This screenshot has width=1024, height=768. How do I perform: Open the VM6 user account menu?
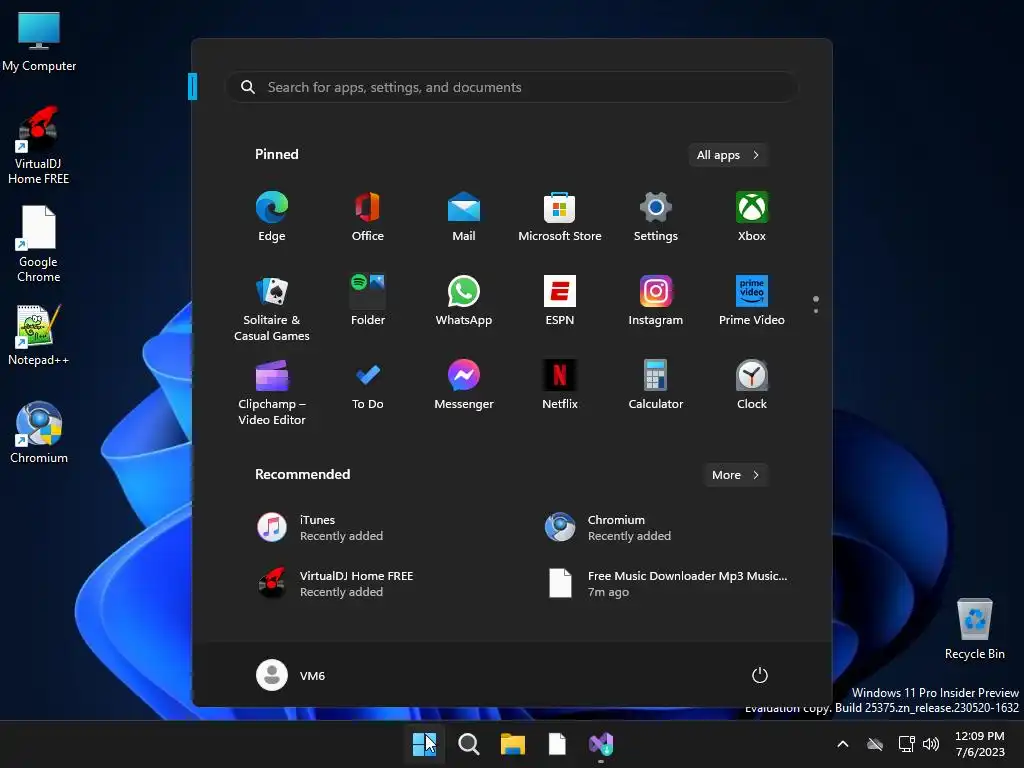291,675
